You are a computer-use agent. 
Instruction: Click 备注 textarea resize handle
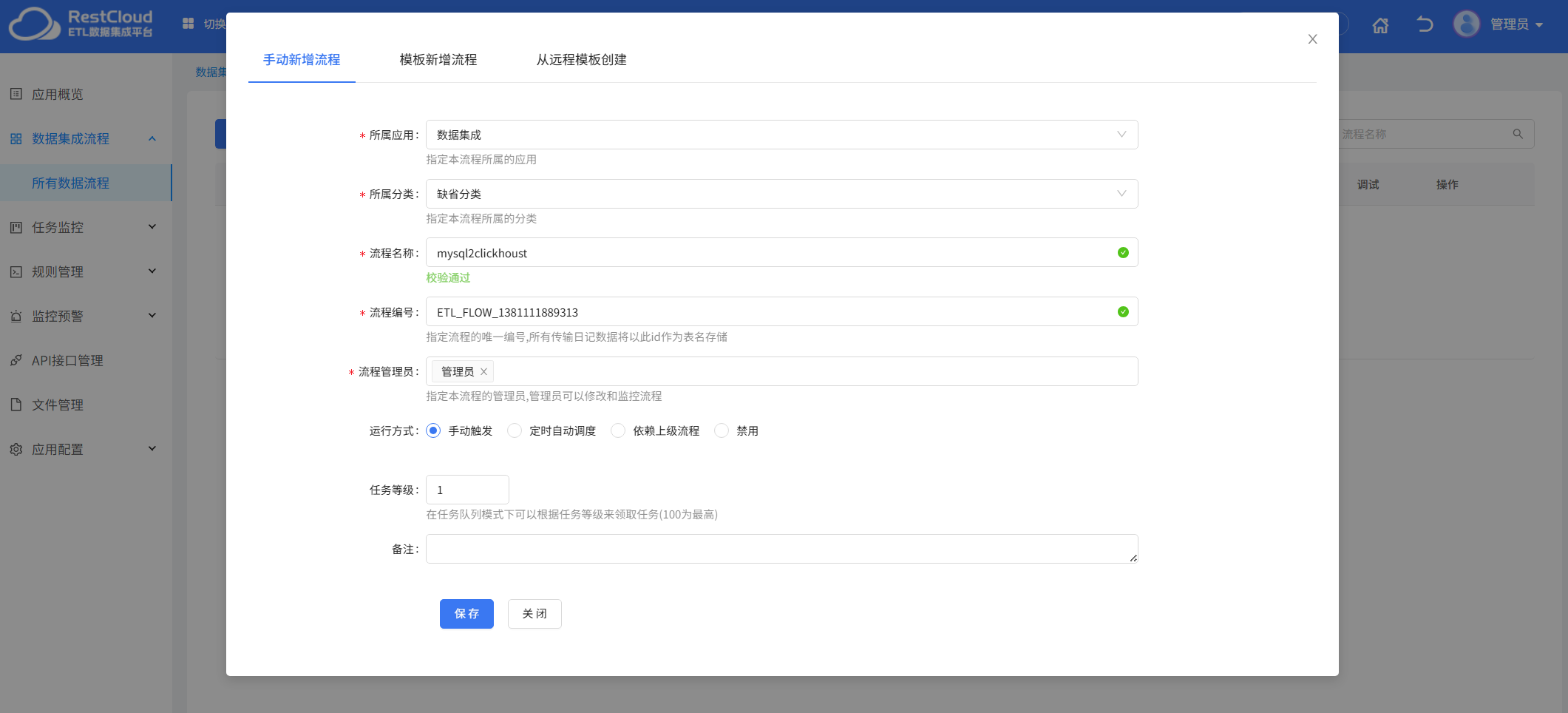tap(1133, 558)
